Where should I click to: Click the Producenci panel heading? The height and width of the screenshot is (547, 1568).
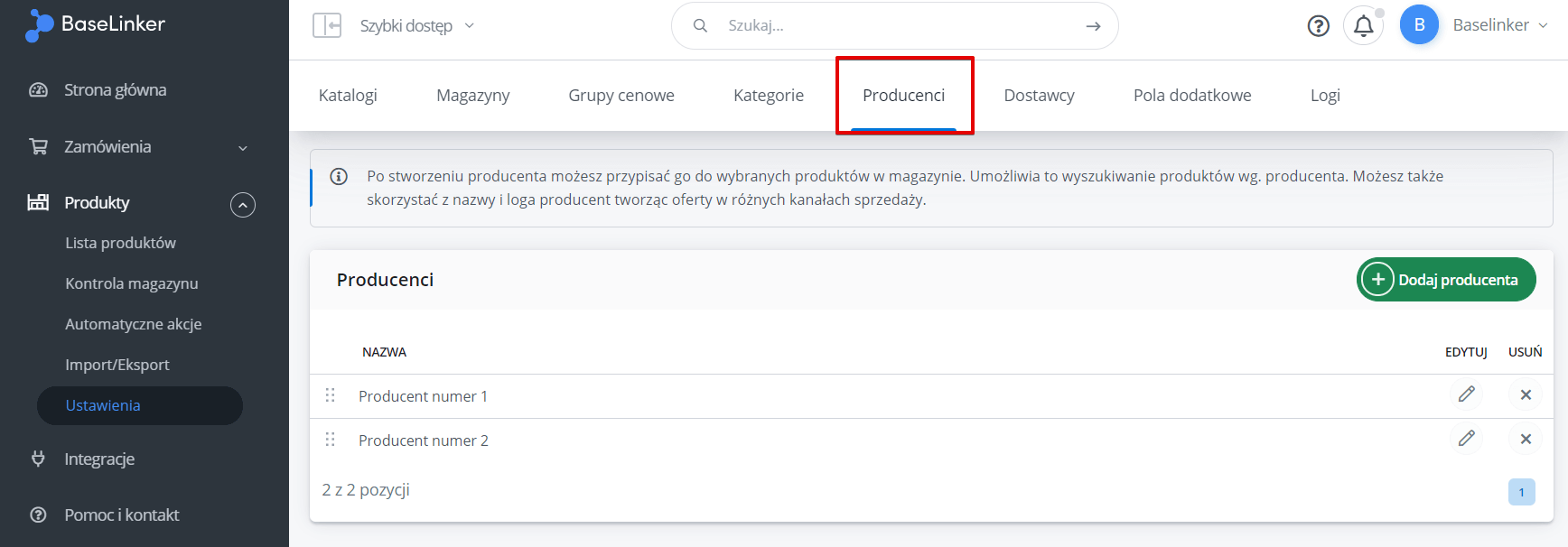385,280
